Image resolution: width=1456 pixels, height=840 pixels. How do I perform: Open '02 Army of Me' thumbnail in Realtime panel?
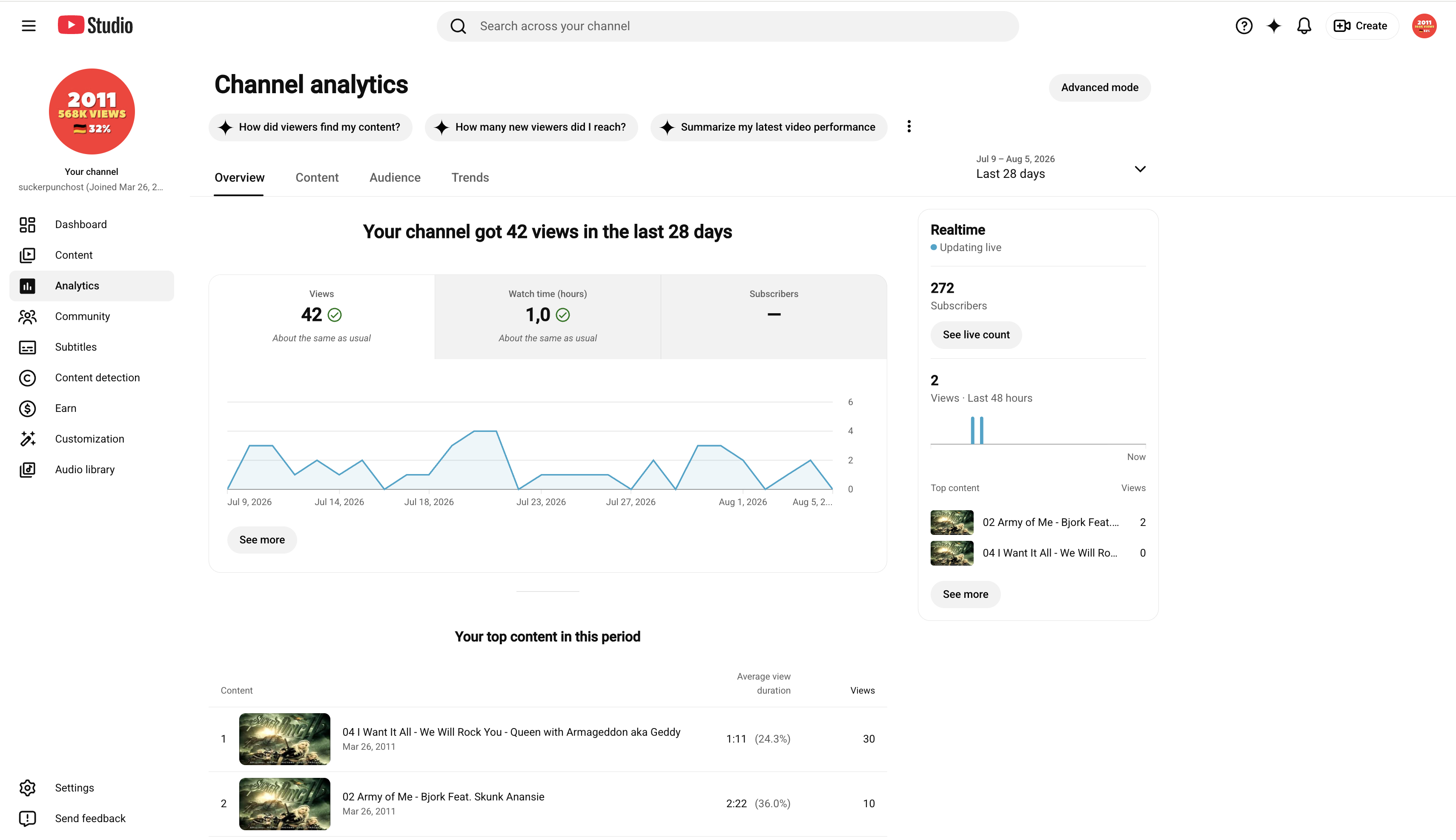[952, 522]
